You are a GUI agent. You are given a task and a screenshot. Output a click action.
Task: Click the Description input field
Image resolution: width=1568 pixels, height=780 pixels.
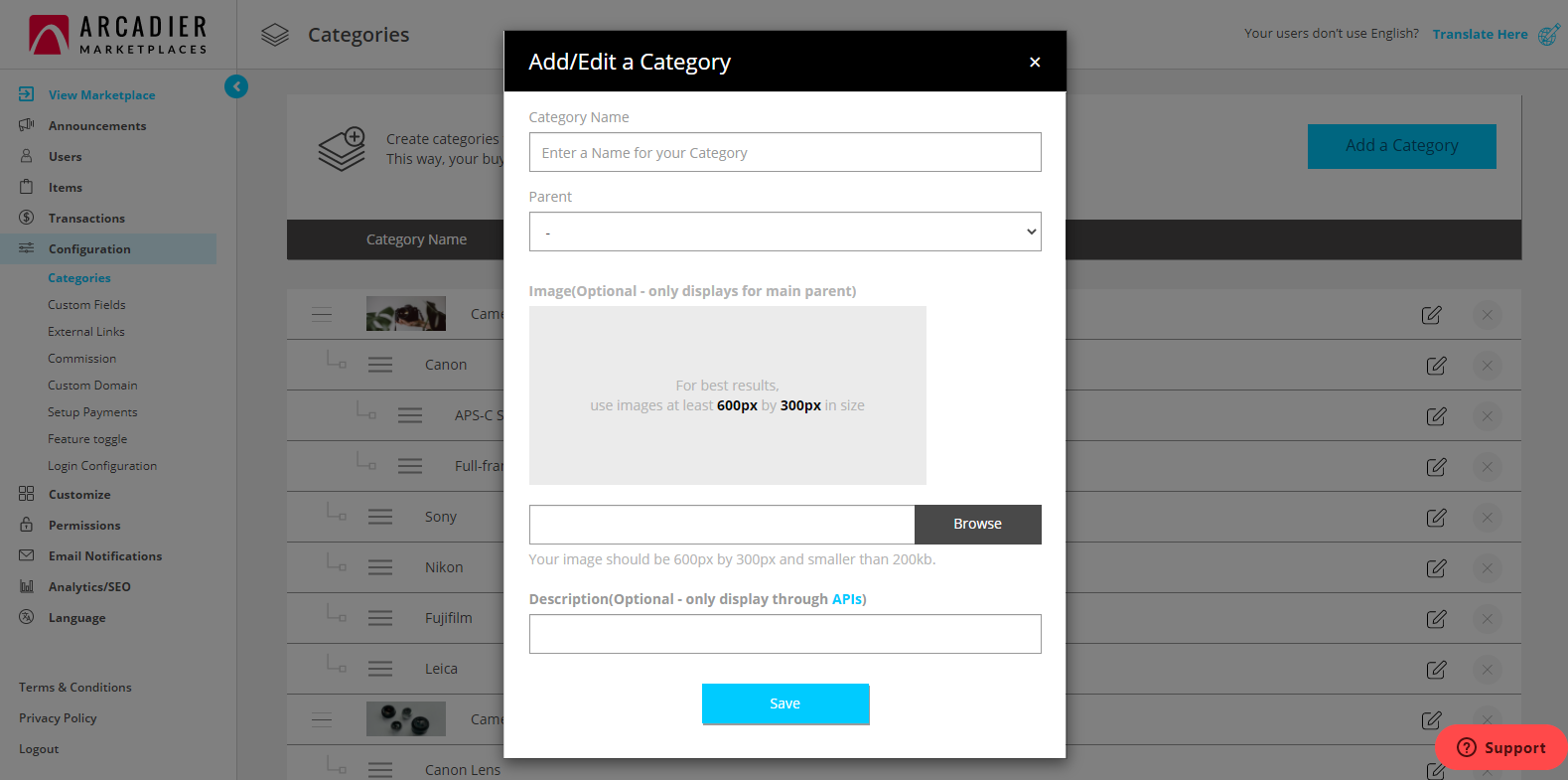[784, 634]
